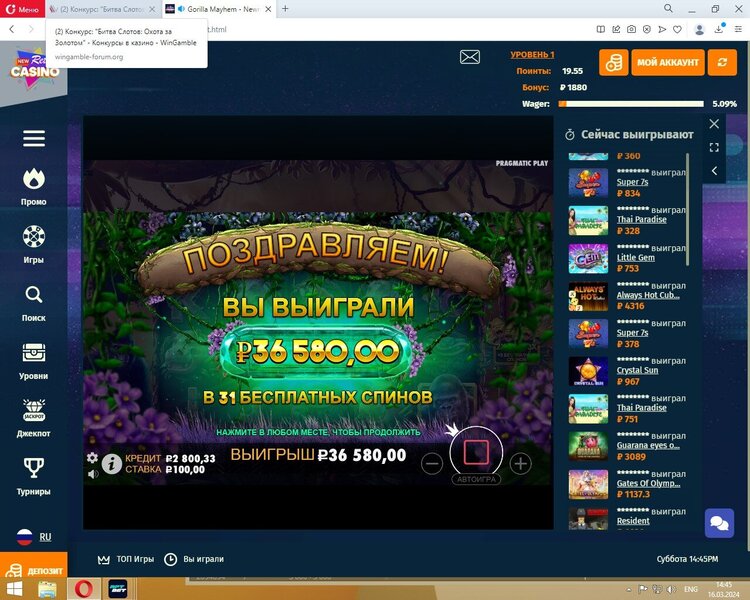Viewport: 750px width, 600px height.
Task: Open the Вы играли history
Action: tap(194, 559)
